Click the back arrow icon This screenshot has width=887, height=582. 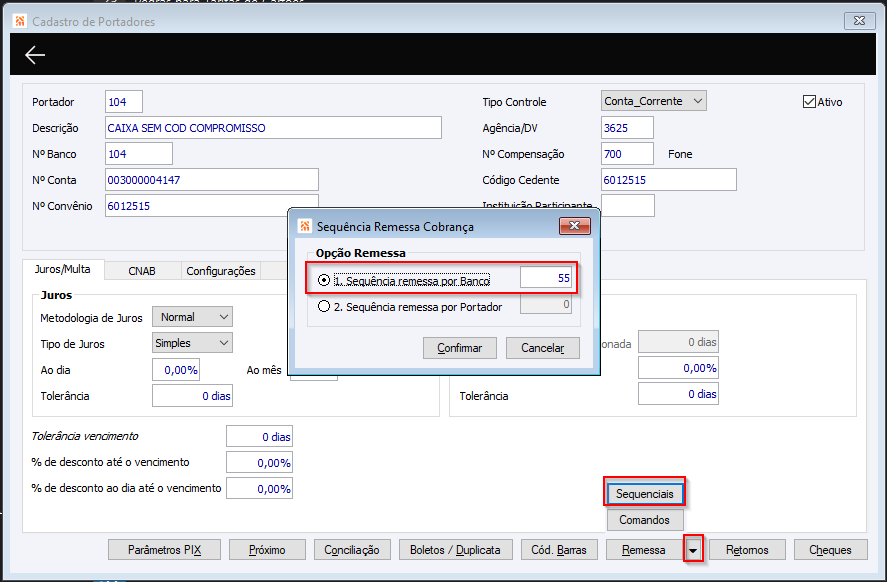35,55
